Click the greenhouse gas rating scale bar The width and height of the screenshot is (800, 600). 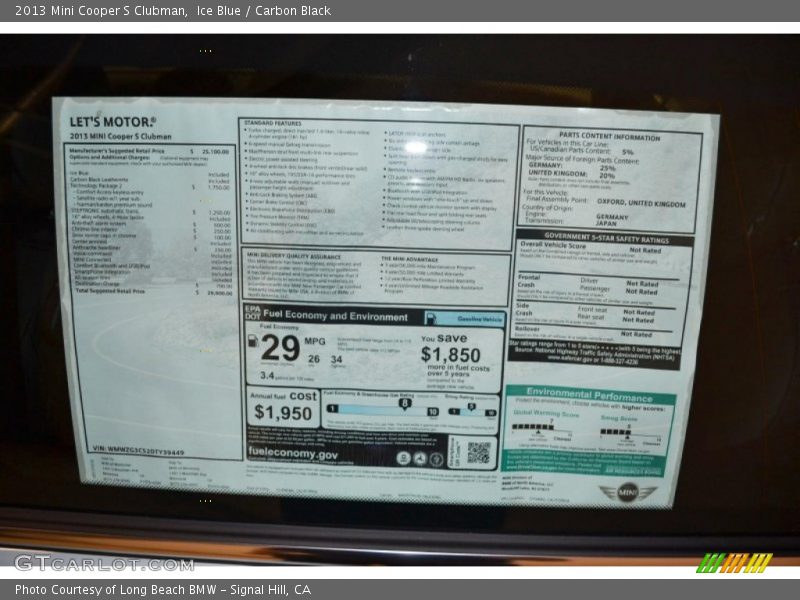coord(383,410)
